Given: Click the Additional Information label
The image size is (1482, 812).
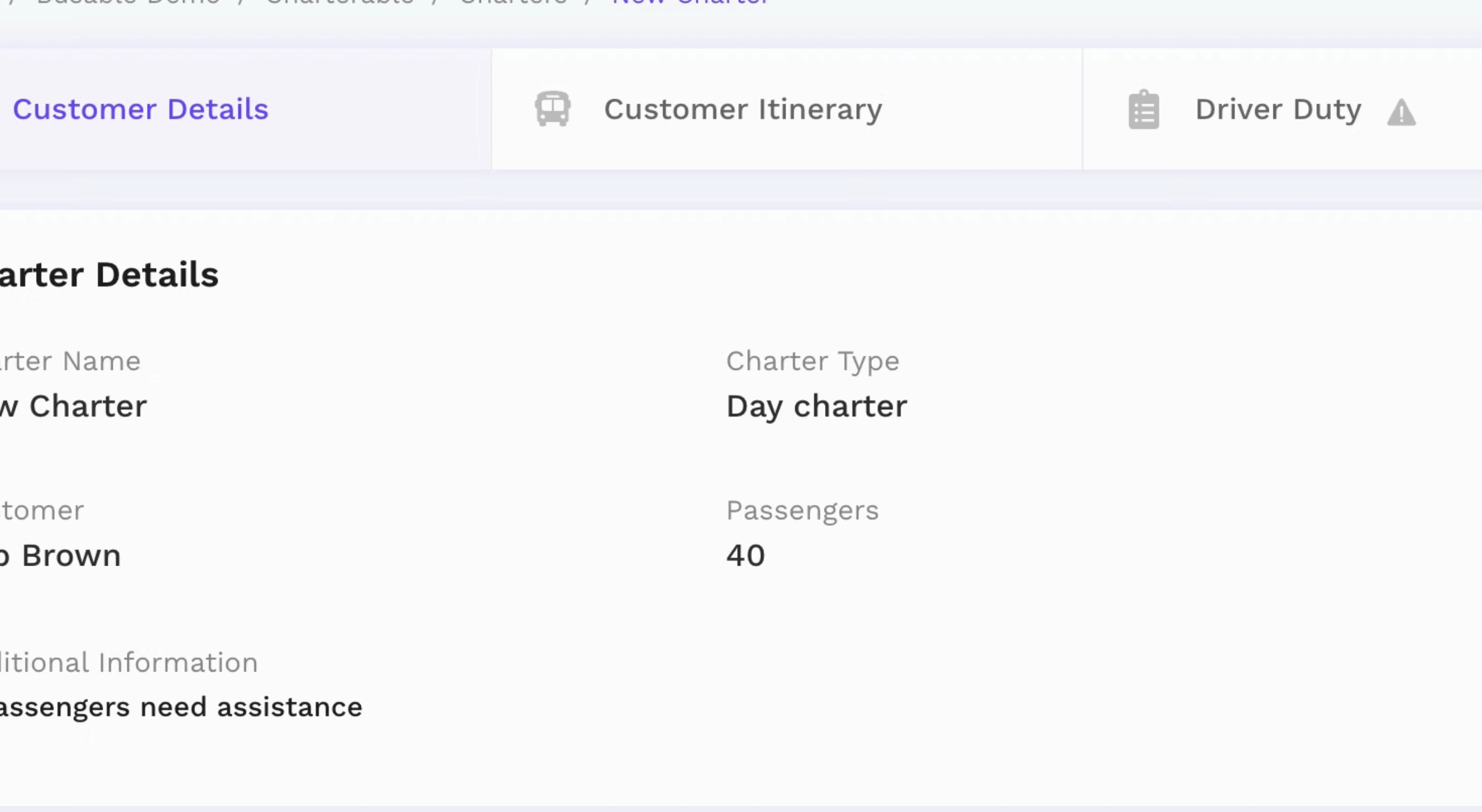Looking at the screenshot, I should [129, 663].
